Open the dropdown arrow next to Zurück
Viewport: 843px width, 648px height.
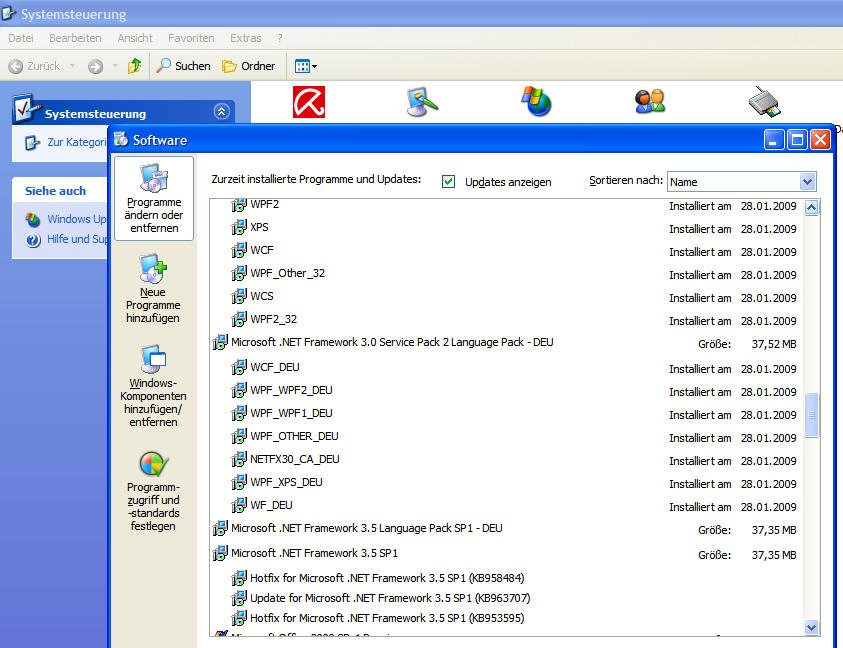tap(73, 66)
